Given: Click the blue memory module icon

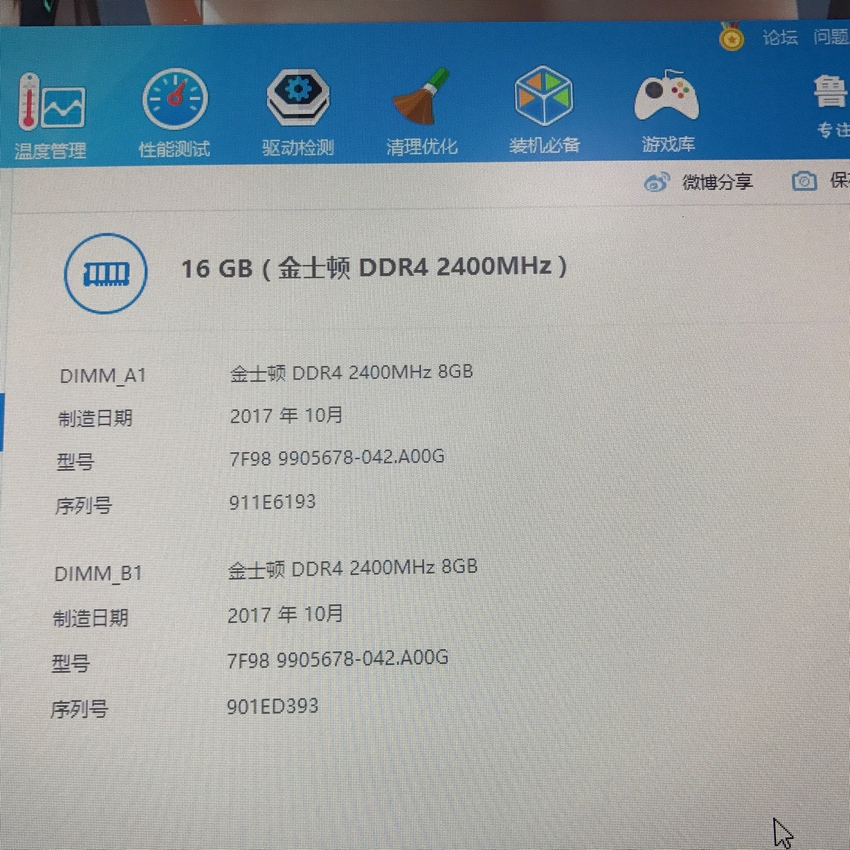Looking at the screenshot, I should pyautogui.click(x=106, y=273).
